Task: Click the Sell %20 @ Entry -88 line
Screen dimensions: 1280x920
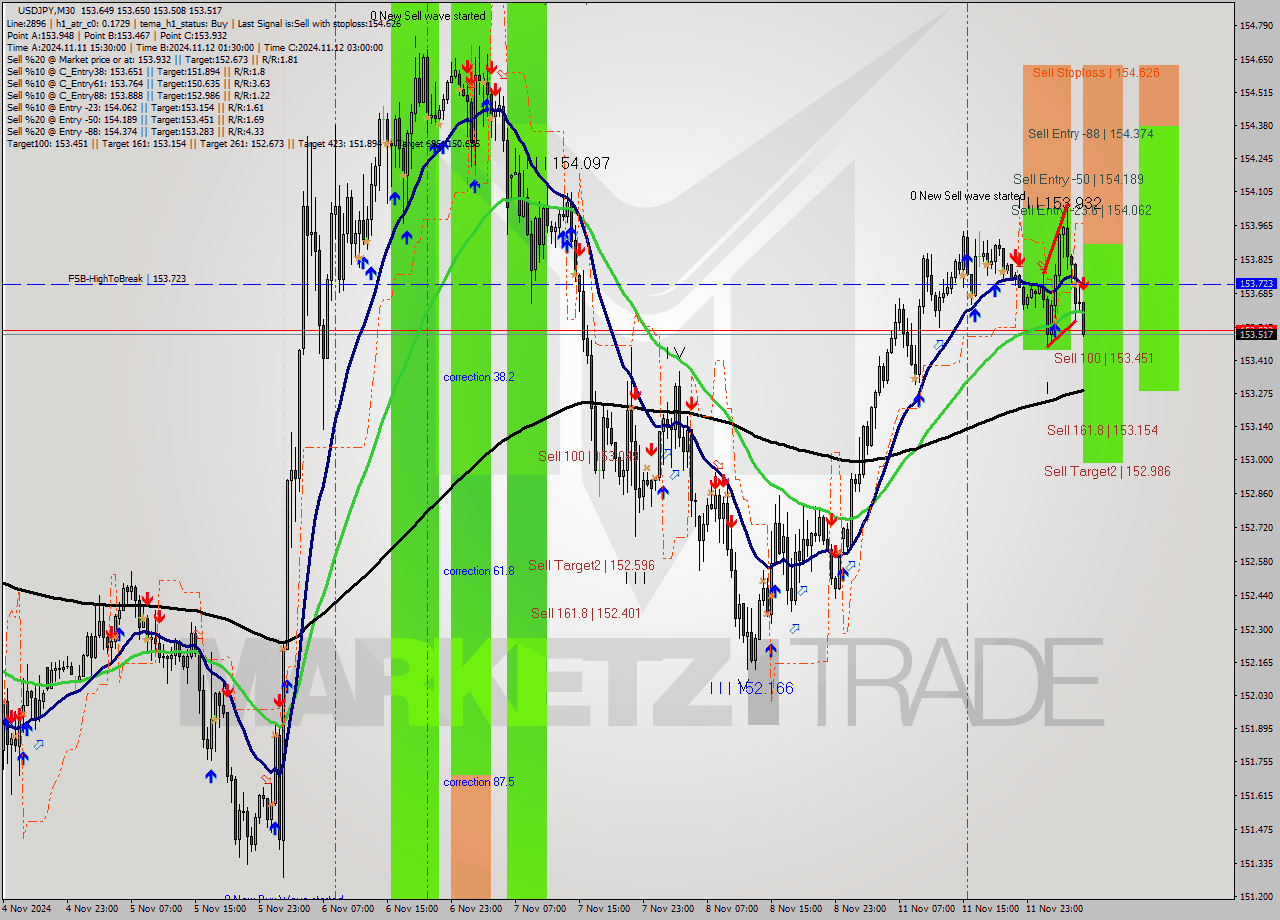Action: (136, 132)
